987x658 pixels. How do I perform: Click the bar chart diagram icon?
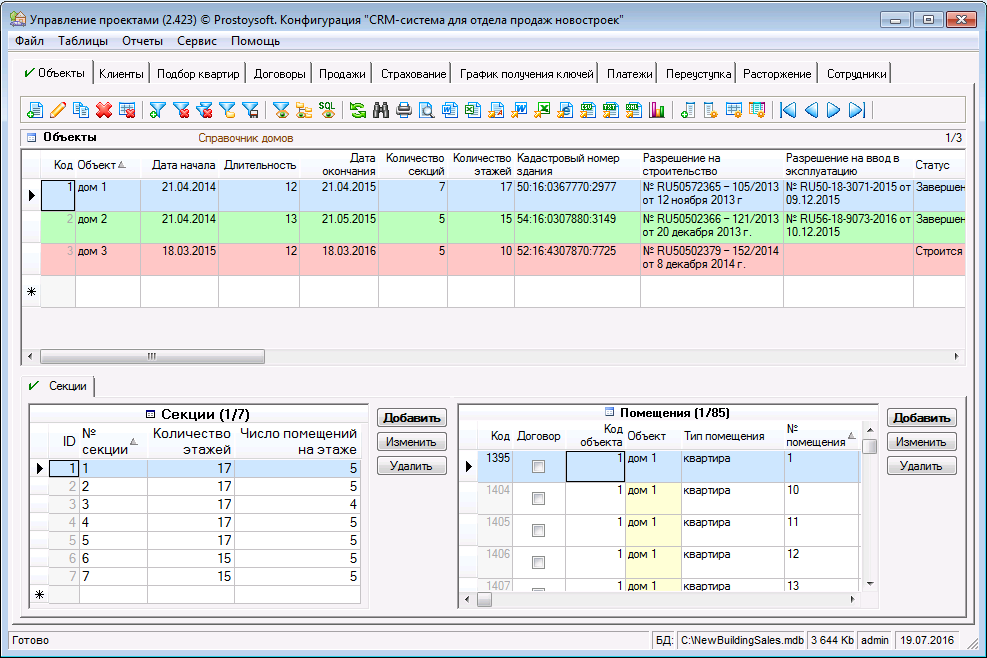pyautogui.click(x=657, y=110)
